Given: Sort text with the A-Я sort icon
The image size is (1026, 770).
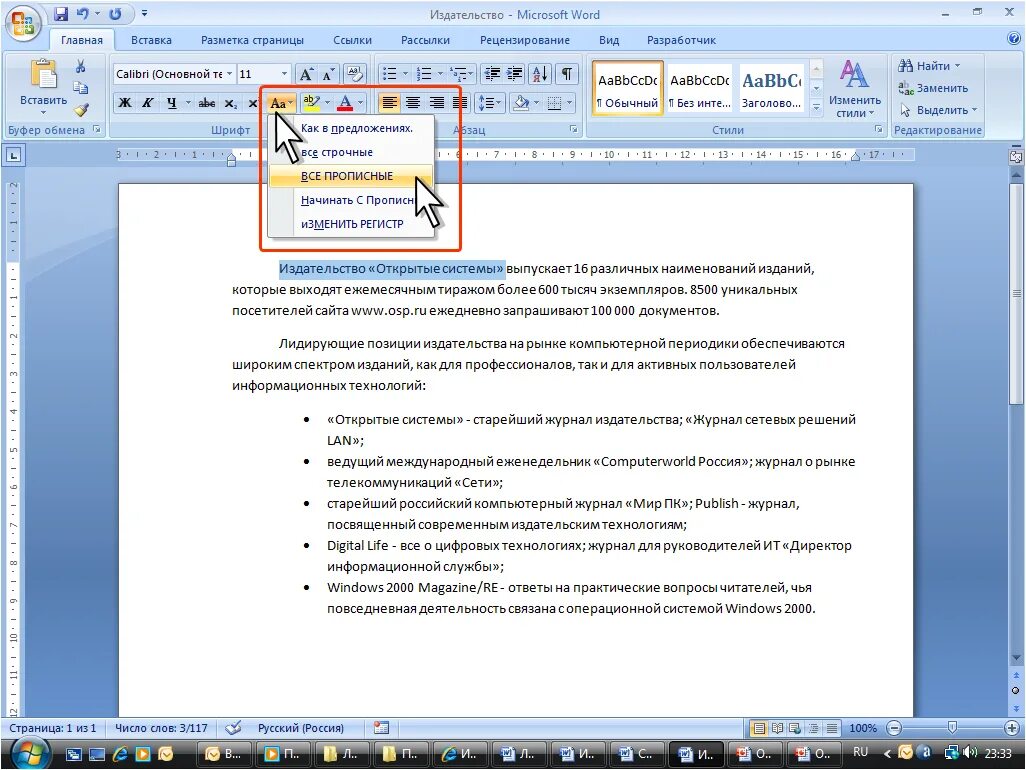Looking at the screenshot, I should pos(540,73).
